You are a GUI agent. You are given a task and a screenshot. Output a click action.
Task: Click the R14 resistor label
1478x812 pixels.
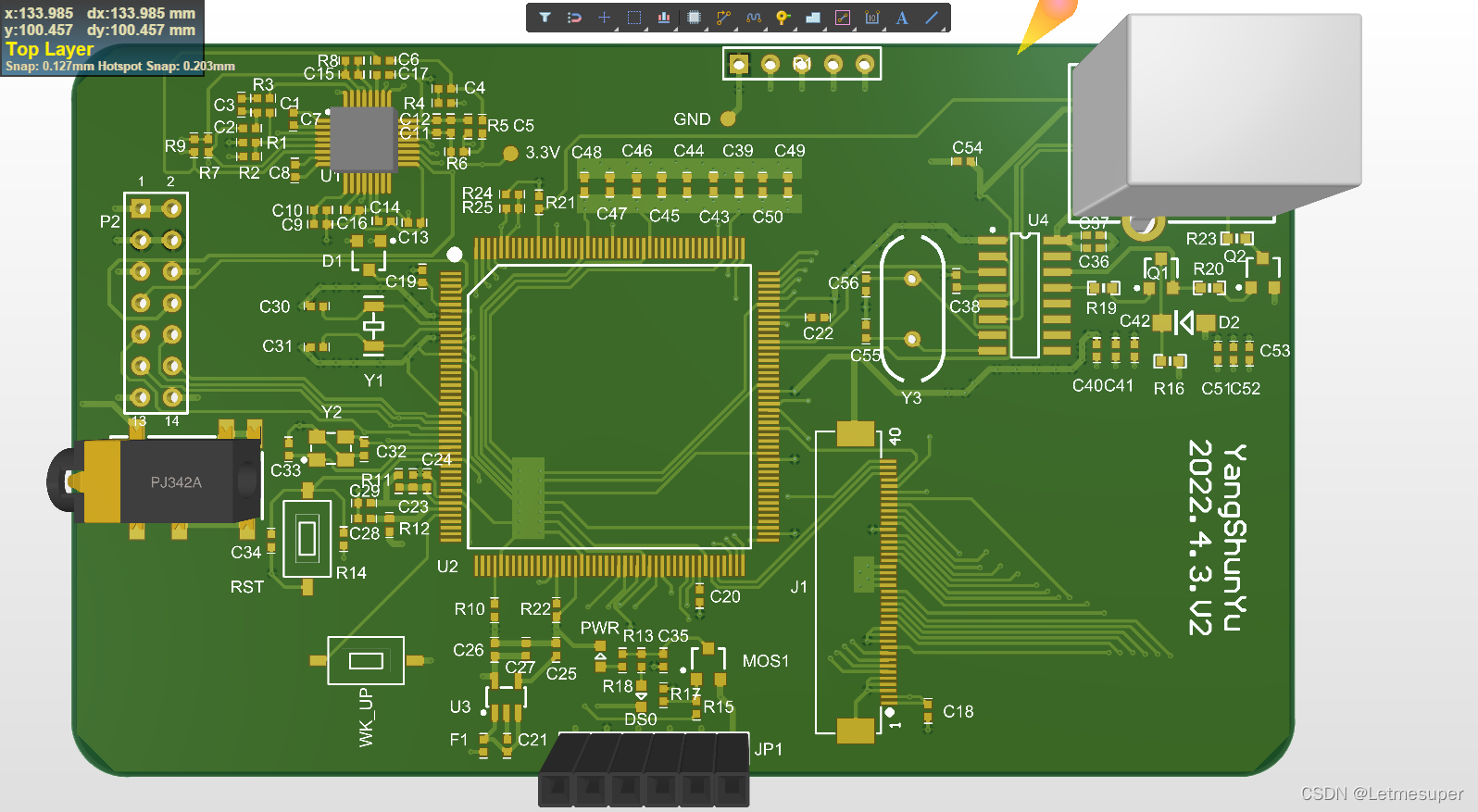(x=351, y=573)
